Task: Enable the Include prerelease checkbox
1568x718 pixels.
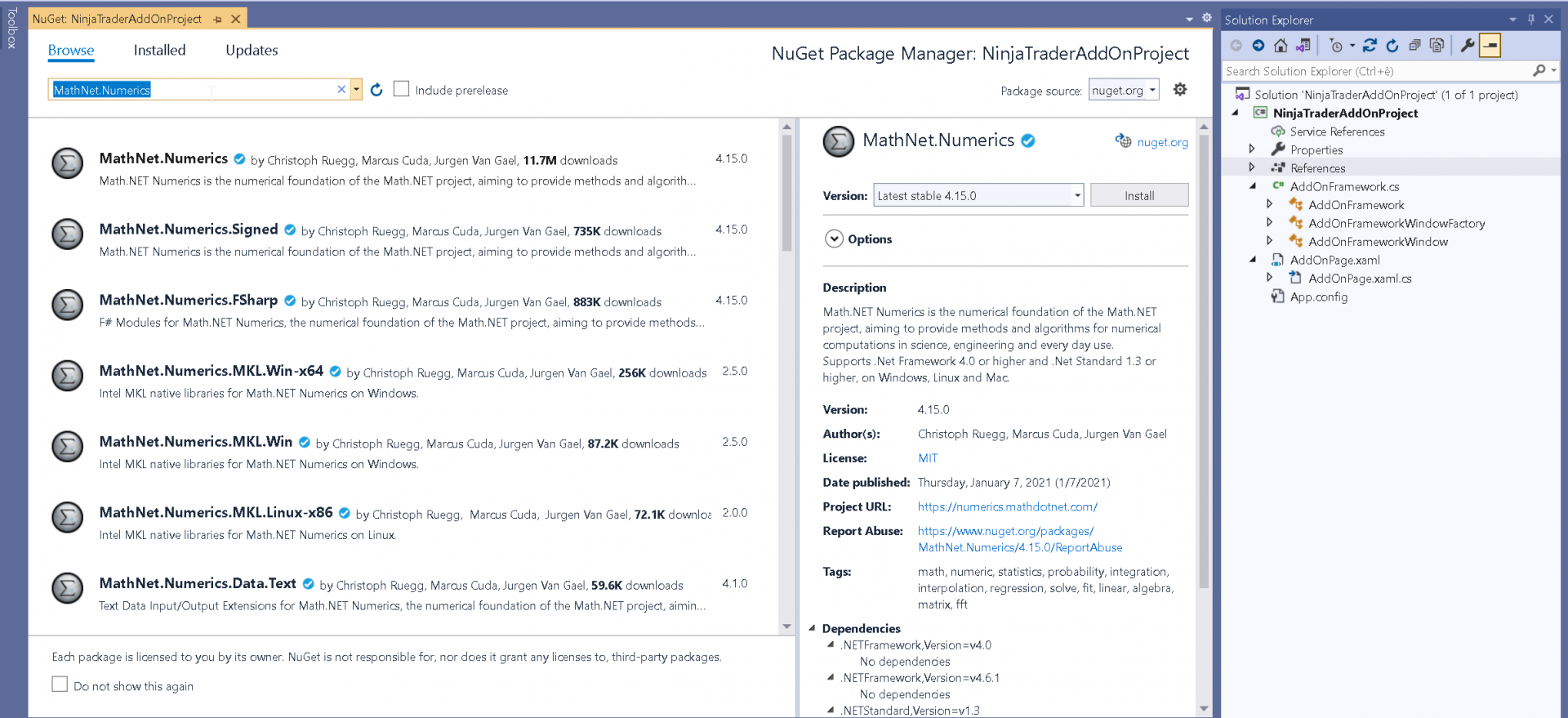Action: click(401, 89)
